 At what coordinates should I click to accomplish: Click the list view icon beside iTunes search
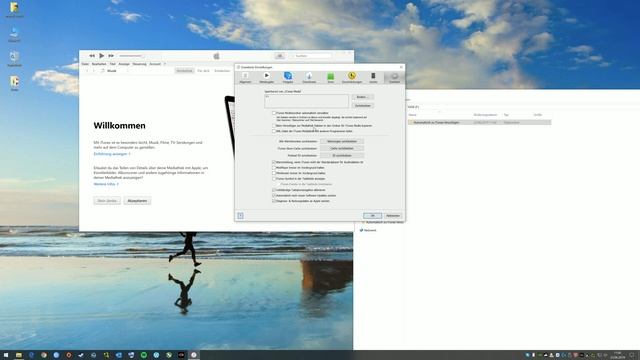click(280, 56)
